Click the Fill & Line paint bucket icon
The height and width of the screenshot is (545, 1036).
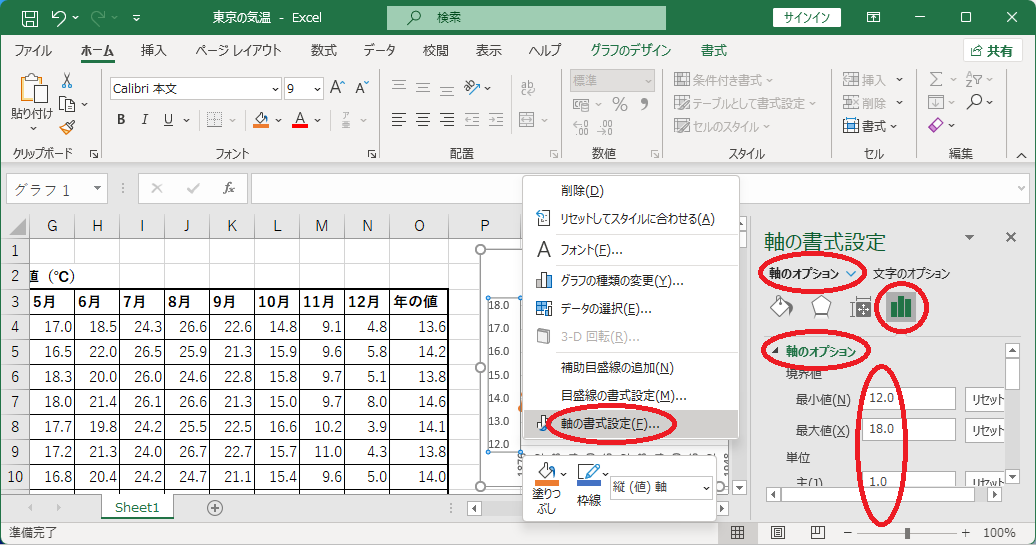(781, 307)
